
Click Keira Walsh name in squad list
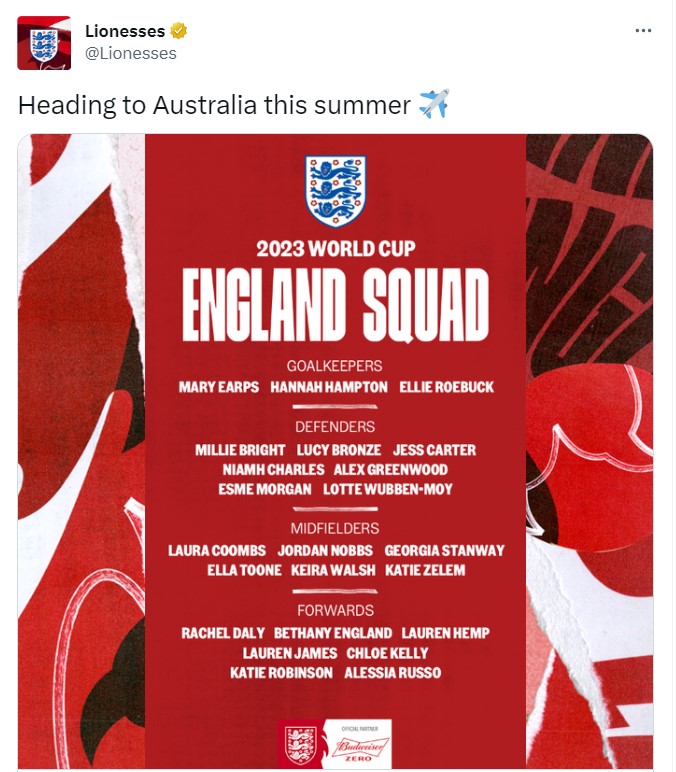click(x=333, y=570)
